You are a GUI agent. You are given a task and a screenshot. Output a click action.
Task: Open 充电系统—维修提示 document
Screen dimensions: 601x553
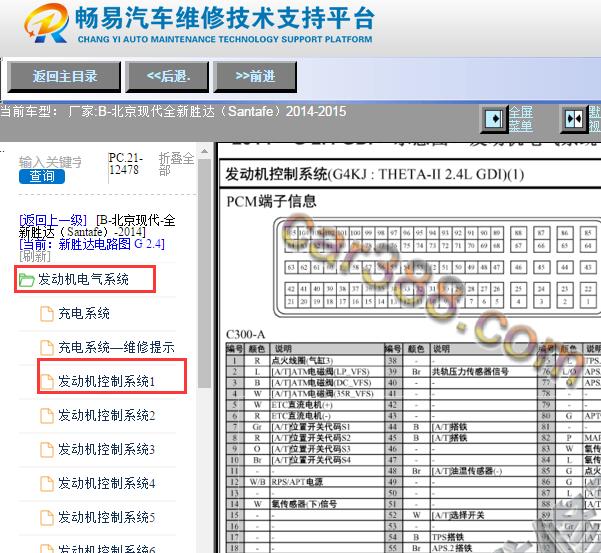click(116, 347)
